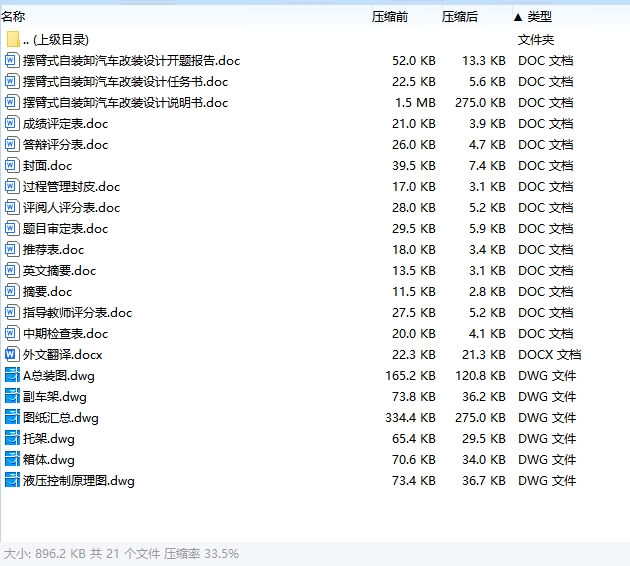Click the DWG icon beside 副车架.dwg

click(x=12, y=396)
